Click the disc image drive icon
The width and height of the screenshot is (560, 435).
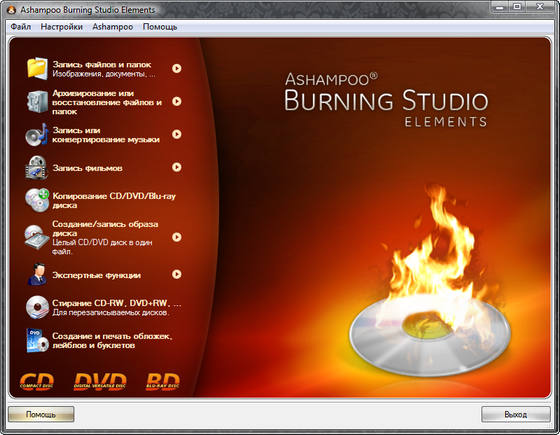coord(37,237)
